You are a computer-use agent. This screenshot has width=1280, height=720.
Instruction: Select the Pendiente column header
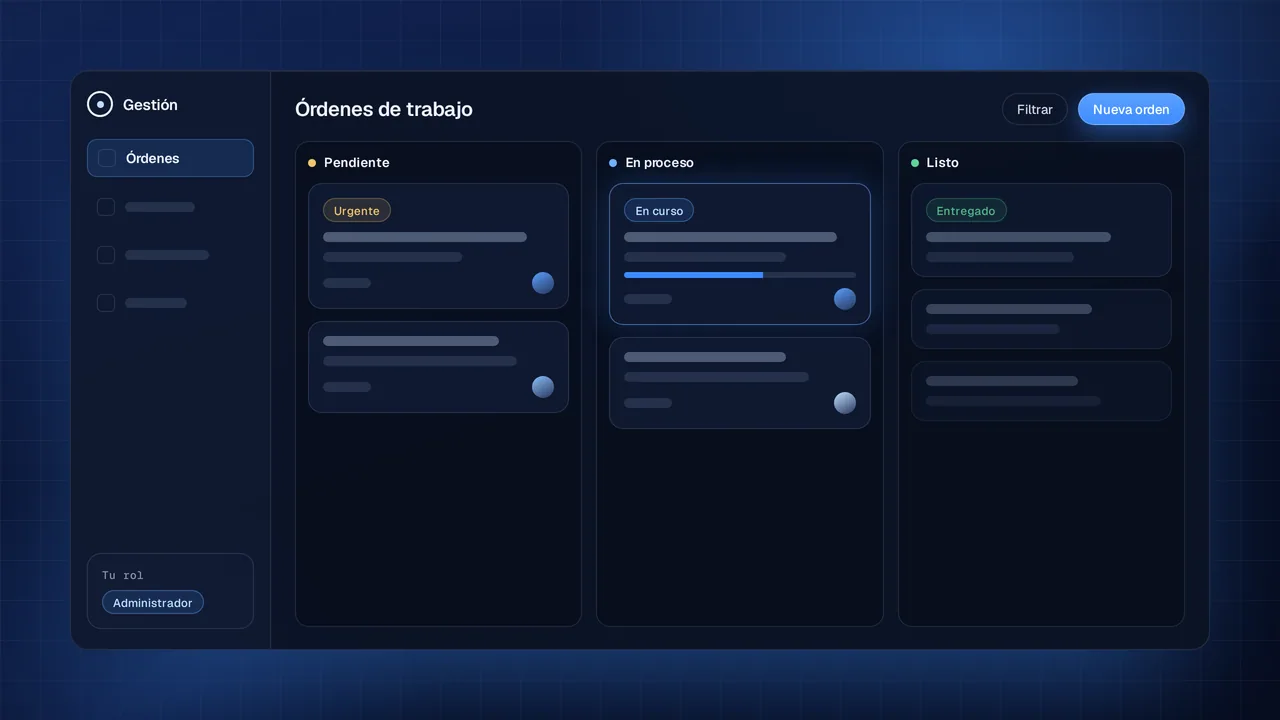[x=349, y=162]
